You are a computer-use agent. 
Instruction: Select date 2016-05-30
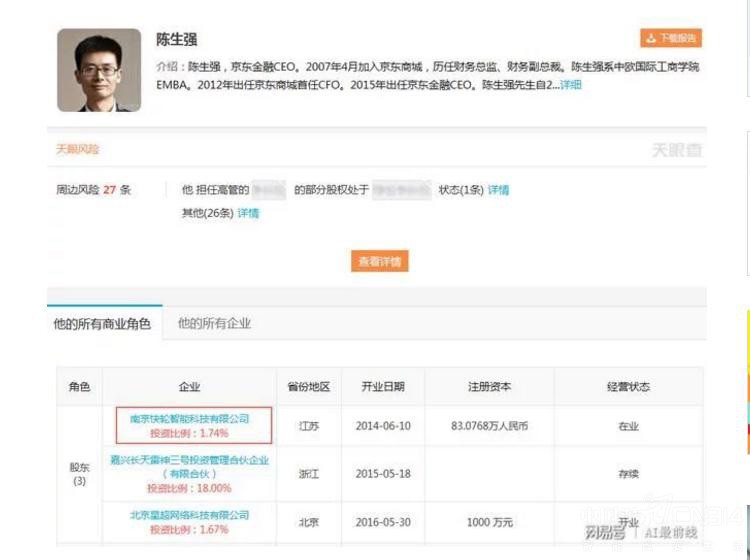pyautogui.click(x=383, y=522)
